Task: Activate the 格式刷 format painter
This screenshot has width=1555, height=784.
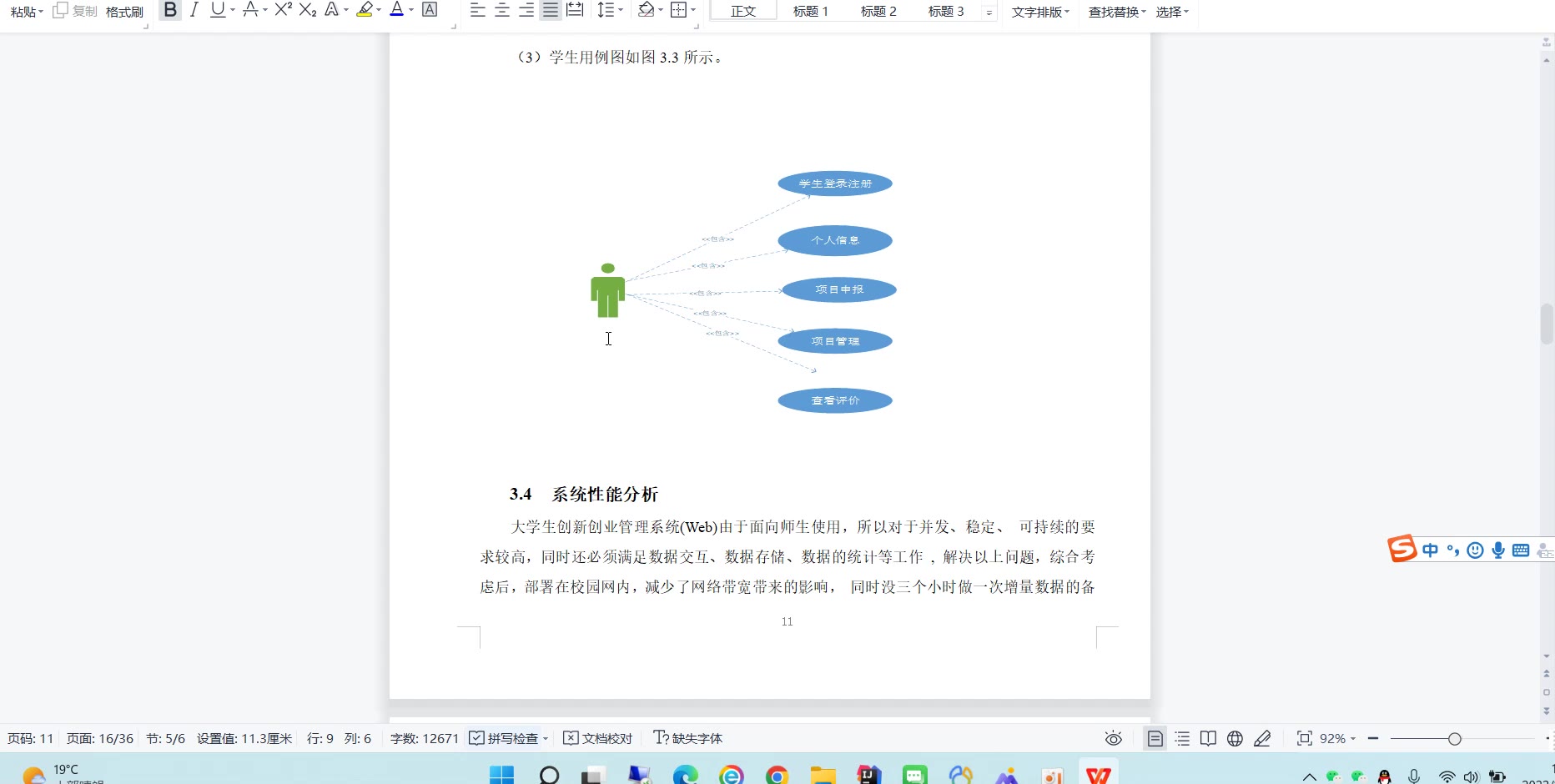Action: tap(125, 12)
